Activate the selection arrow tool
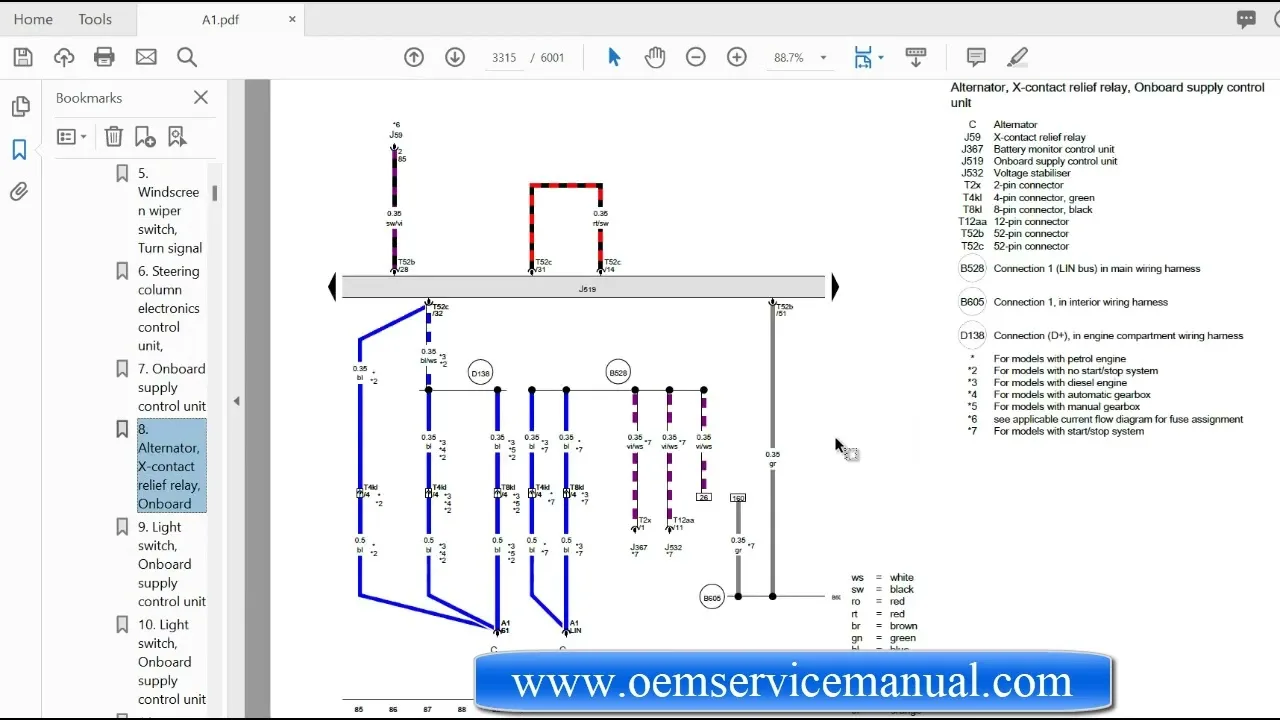1280x720 pixels. tap(614, 57)
